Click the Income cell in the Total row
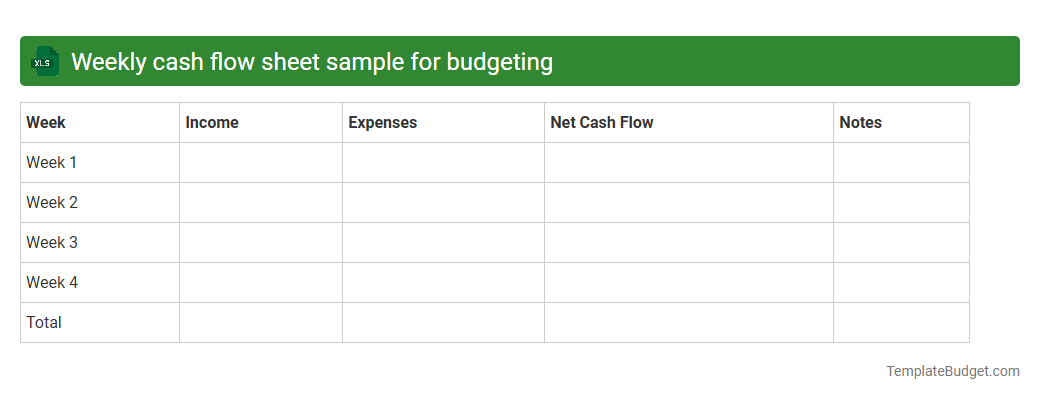 261,322
